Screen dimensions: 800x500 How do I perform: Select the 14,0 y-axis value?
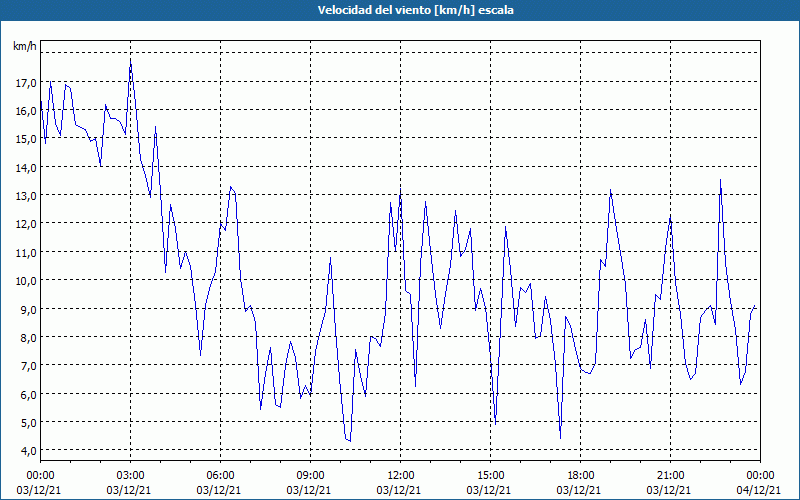point(26,167)
